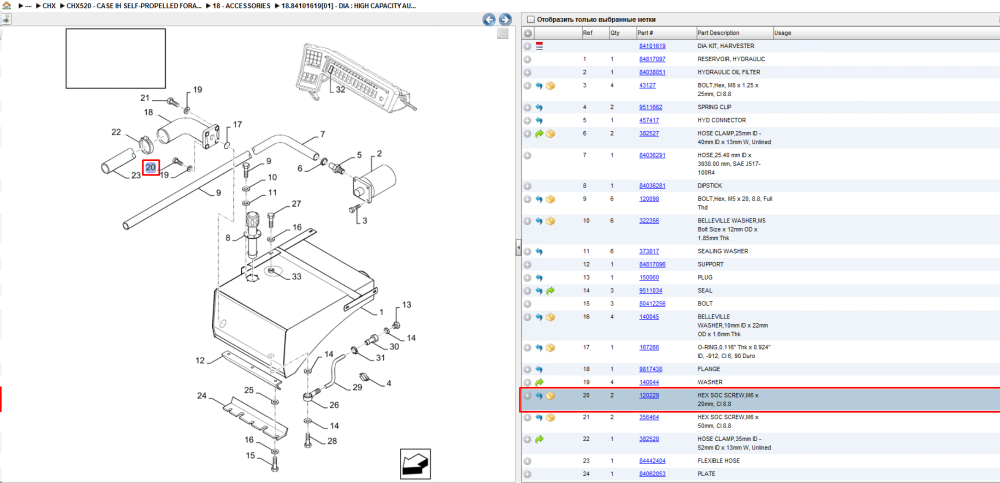Click the Qty column header
The image size is (1000, 483).
(615, 33)
